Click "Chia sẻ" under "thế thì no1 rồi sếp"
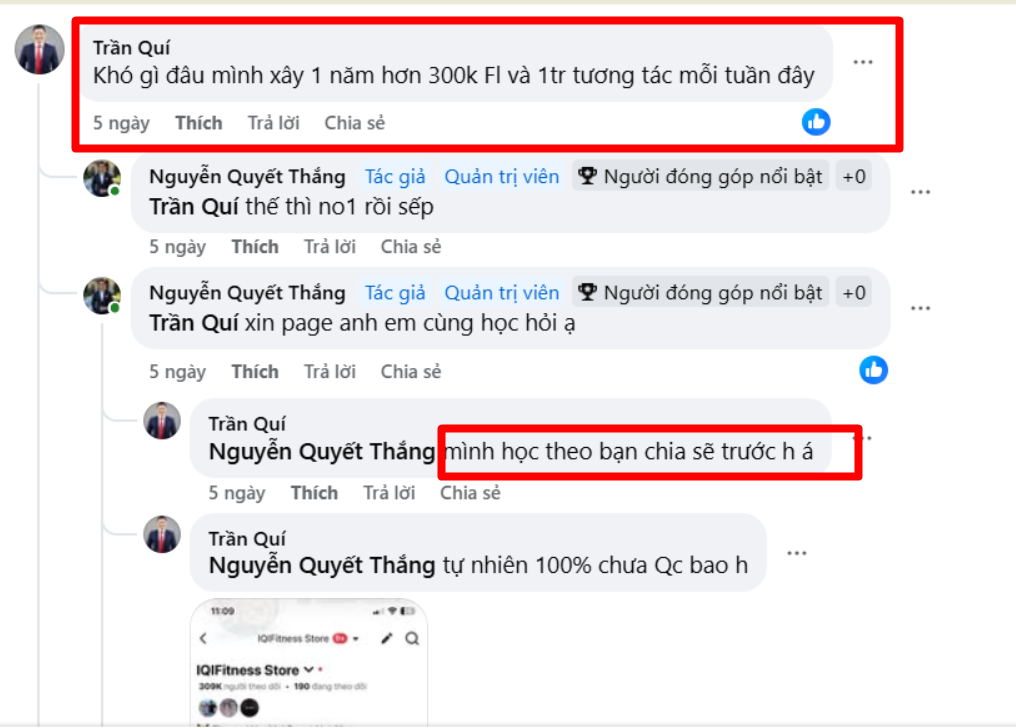1016x728 pixels. pyautogui.click(x=410, y=247)
